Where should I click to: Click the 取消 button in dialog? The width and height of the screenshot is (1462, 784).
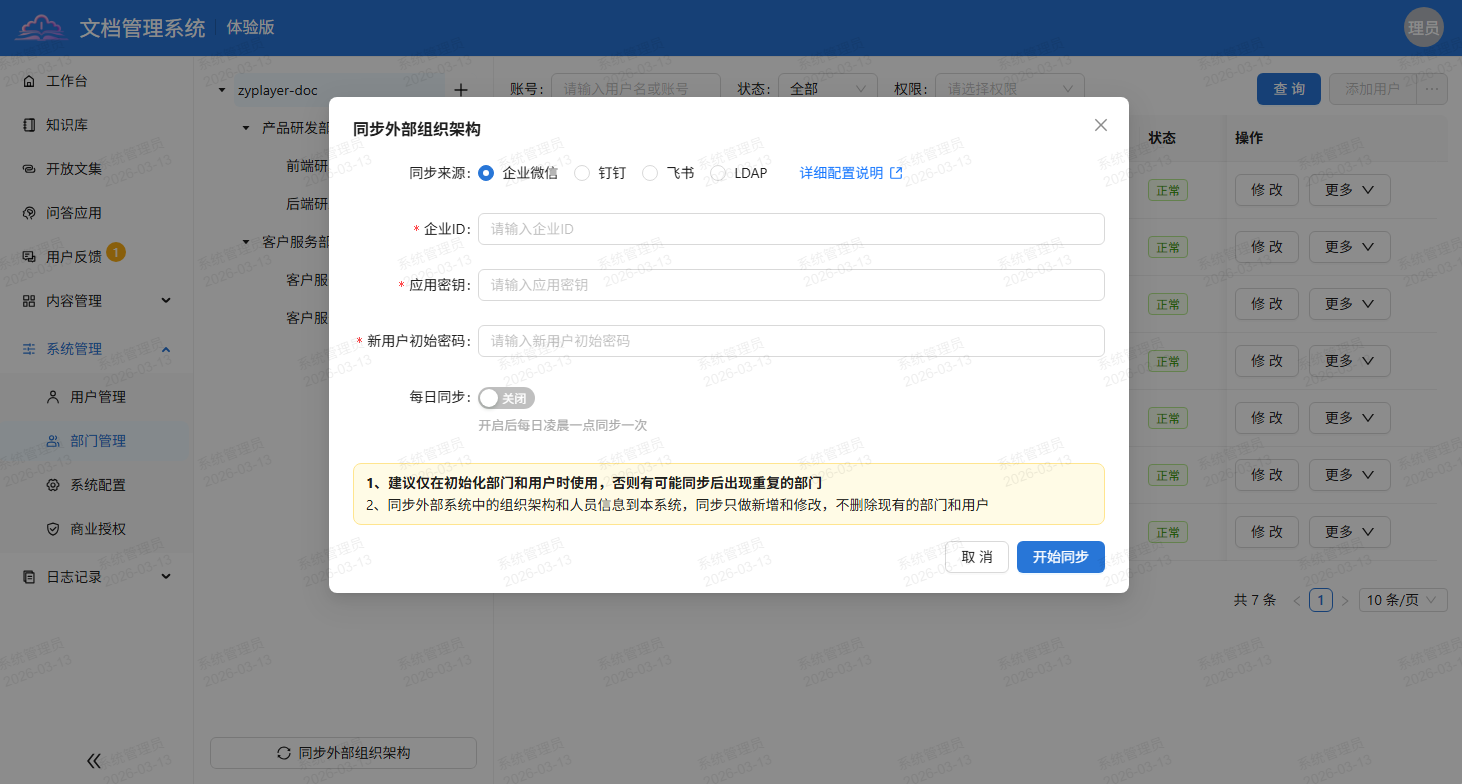pos(977,557)
